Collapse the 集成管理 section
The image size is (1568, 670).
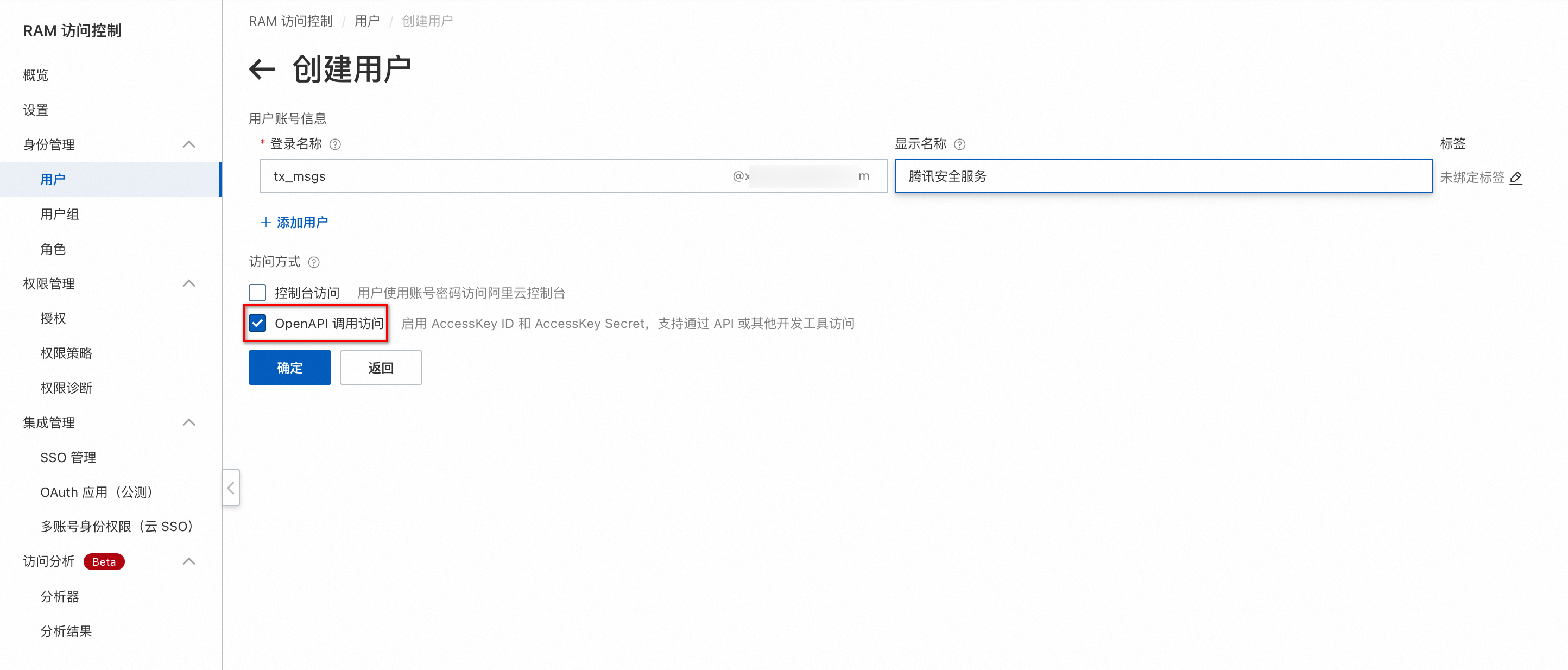[189, 422]
